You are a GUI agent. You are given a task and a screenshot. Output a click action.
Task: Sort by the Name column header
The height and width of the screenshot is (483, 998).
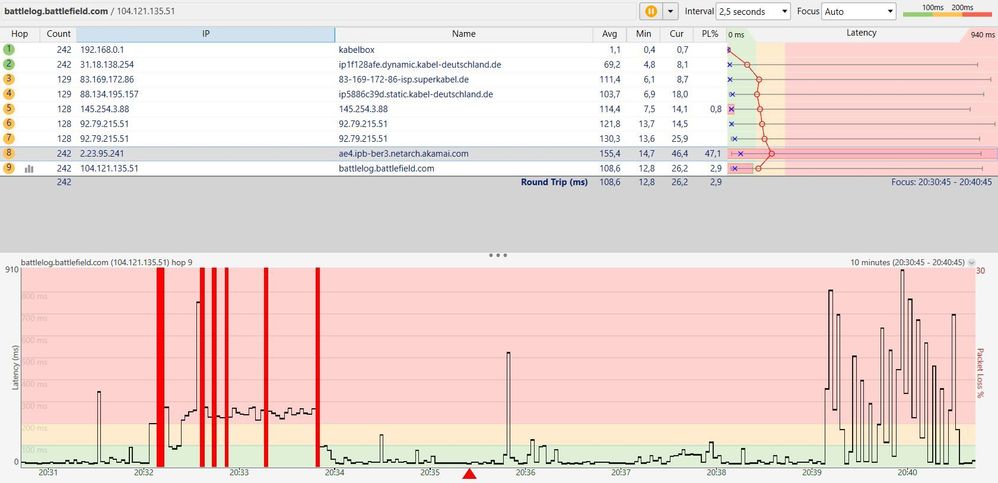(x=463, y=34)
